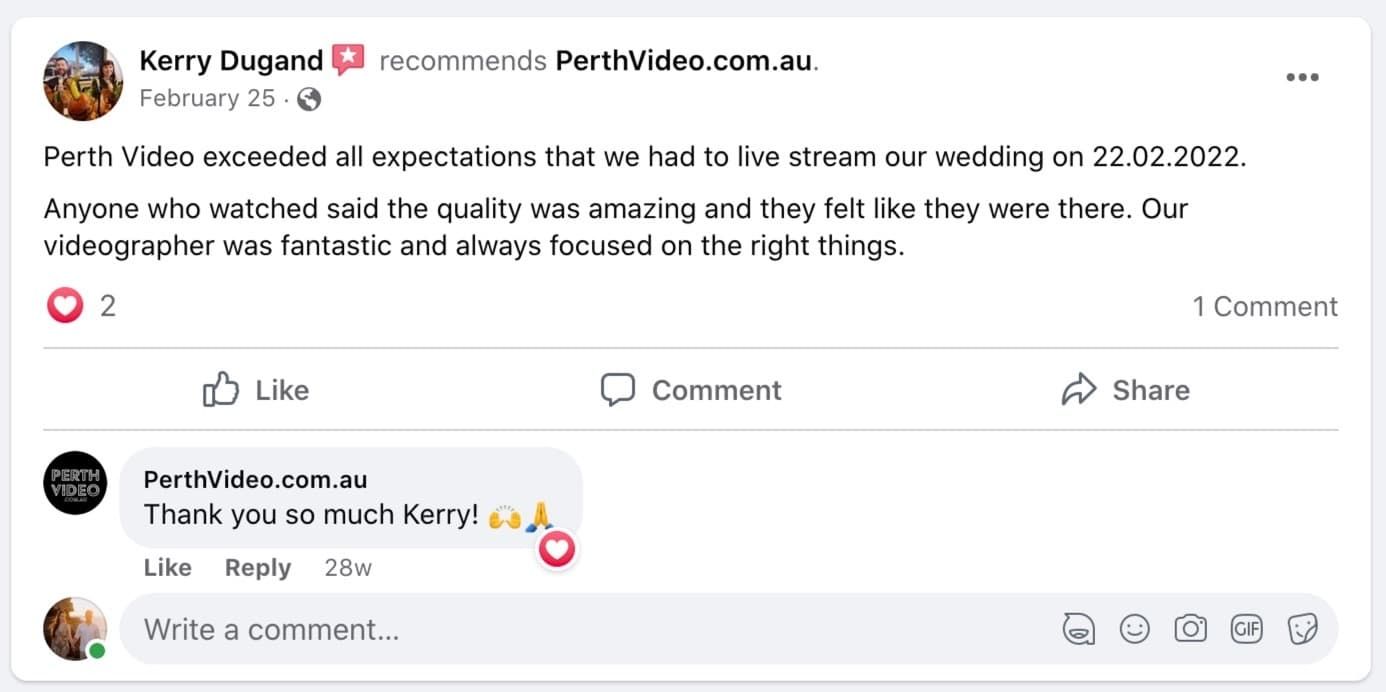Click the Comment button under the post
This screenshot has height=692, width=1386.
[x=691, y=390]
